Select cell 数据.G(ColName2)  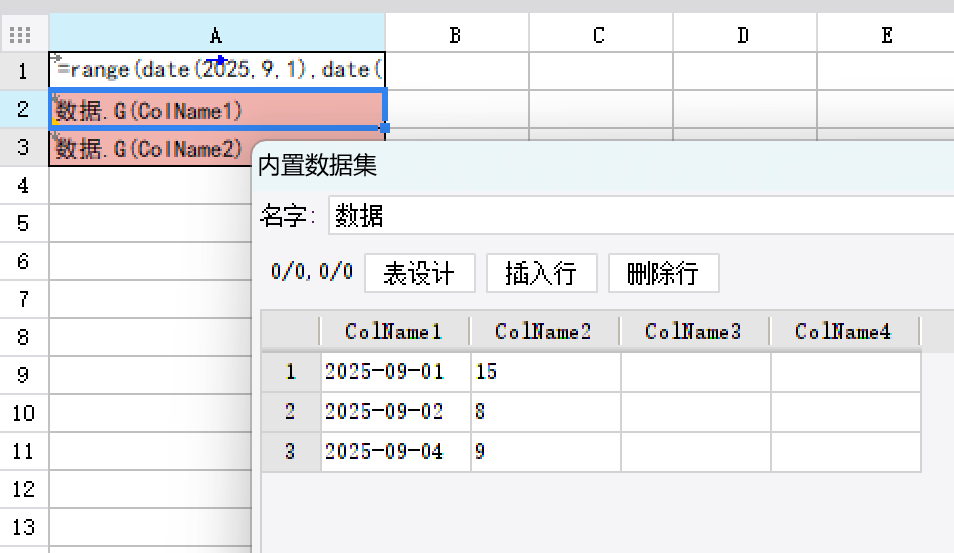(150, 149)
